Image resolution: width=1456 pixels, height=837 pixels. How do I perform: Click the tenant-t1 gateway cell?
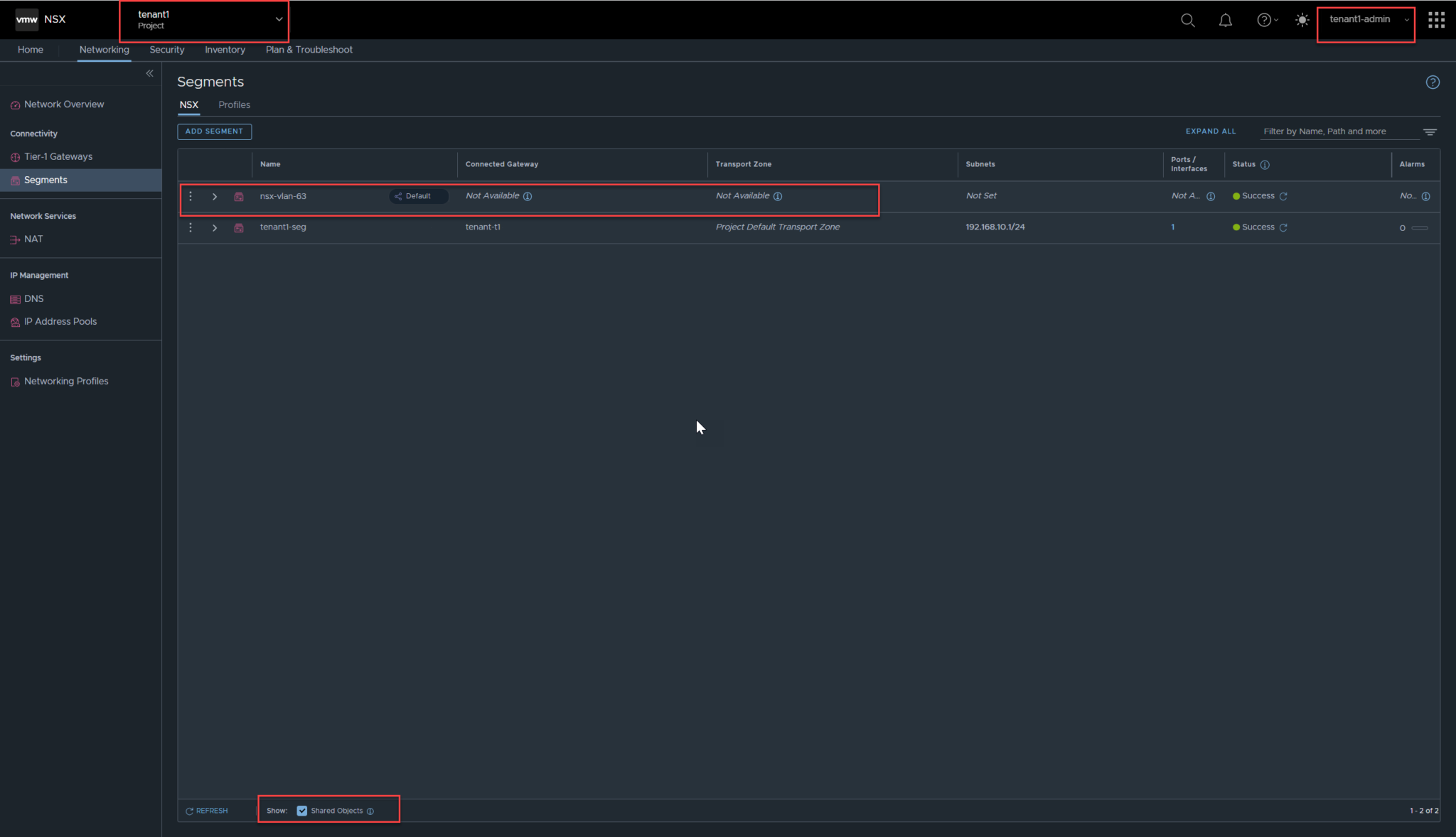pyautogui.click(x=483, y=227)
